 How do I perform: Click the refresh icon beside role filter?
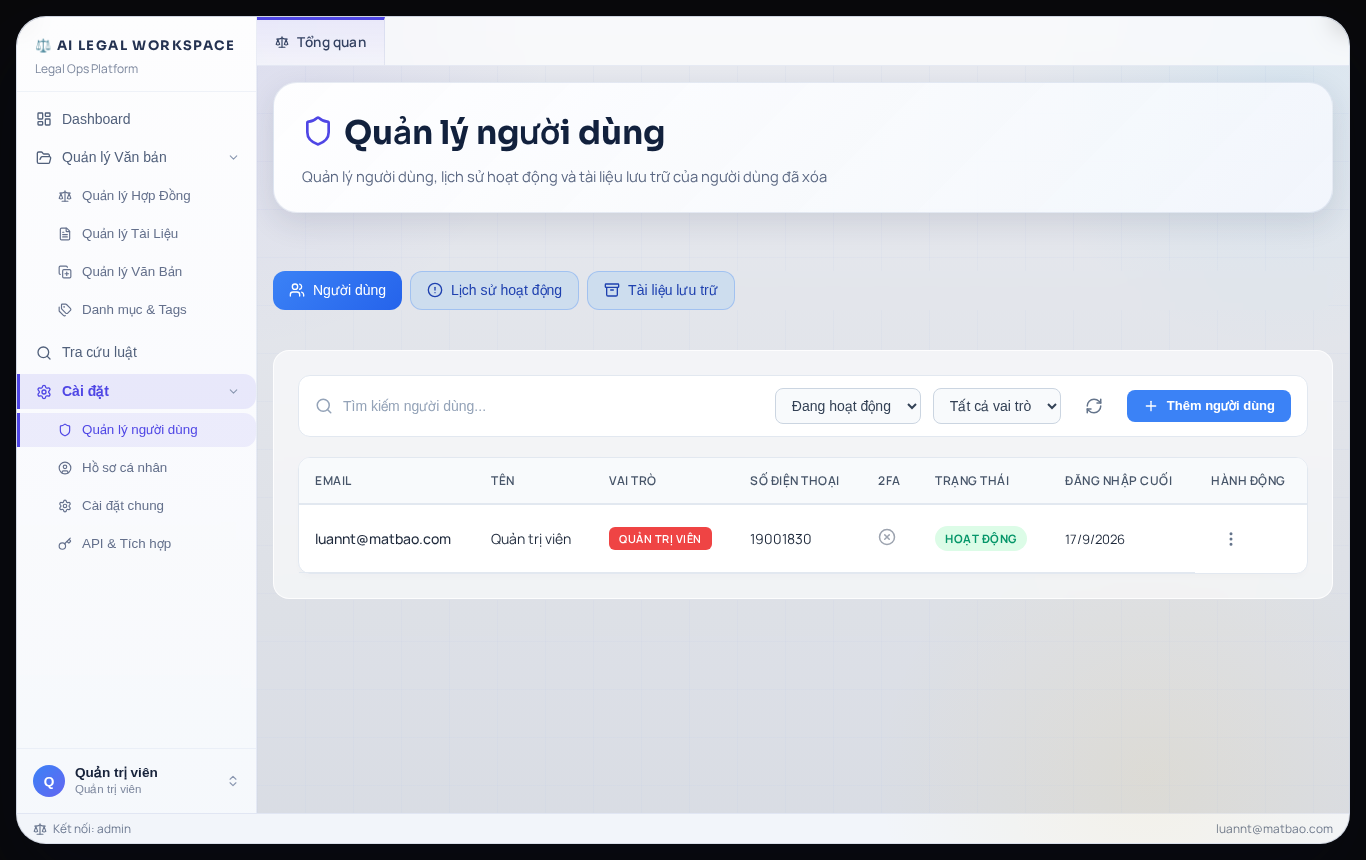pos(1094,406)
